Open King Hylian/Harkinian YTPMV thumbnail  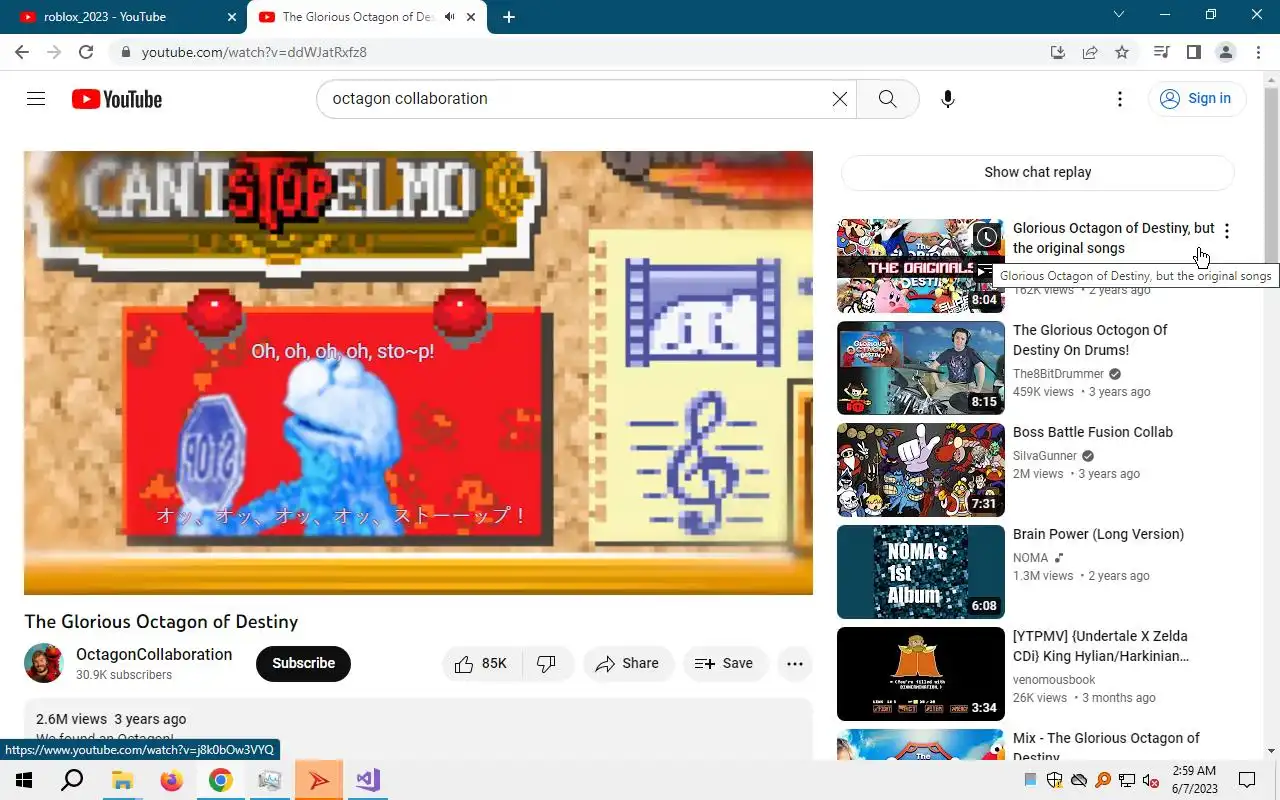921,674
